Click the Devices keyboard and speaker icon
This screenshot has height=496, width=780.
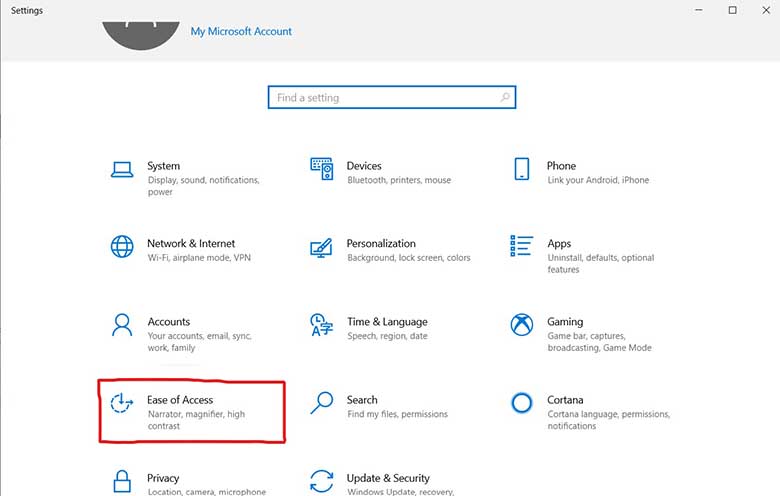coord(322,169)
